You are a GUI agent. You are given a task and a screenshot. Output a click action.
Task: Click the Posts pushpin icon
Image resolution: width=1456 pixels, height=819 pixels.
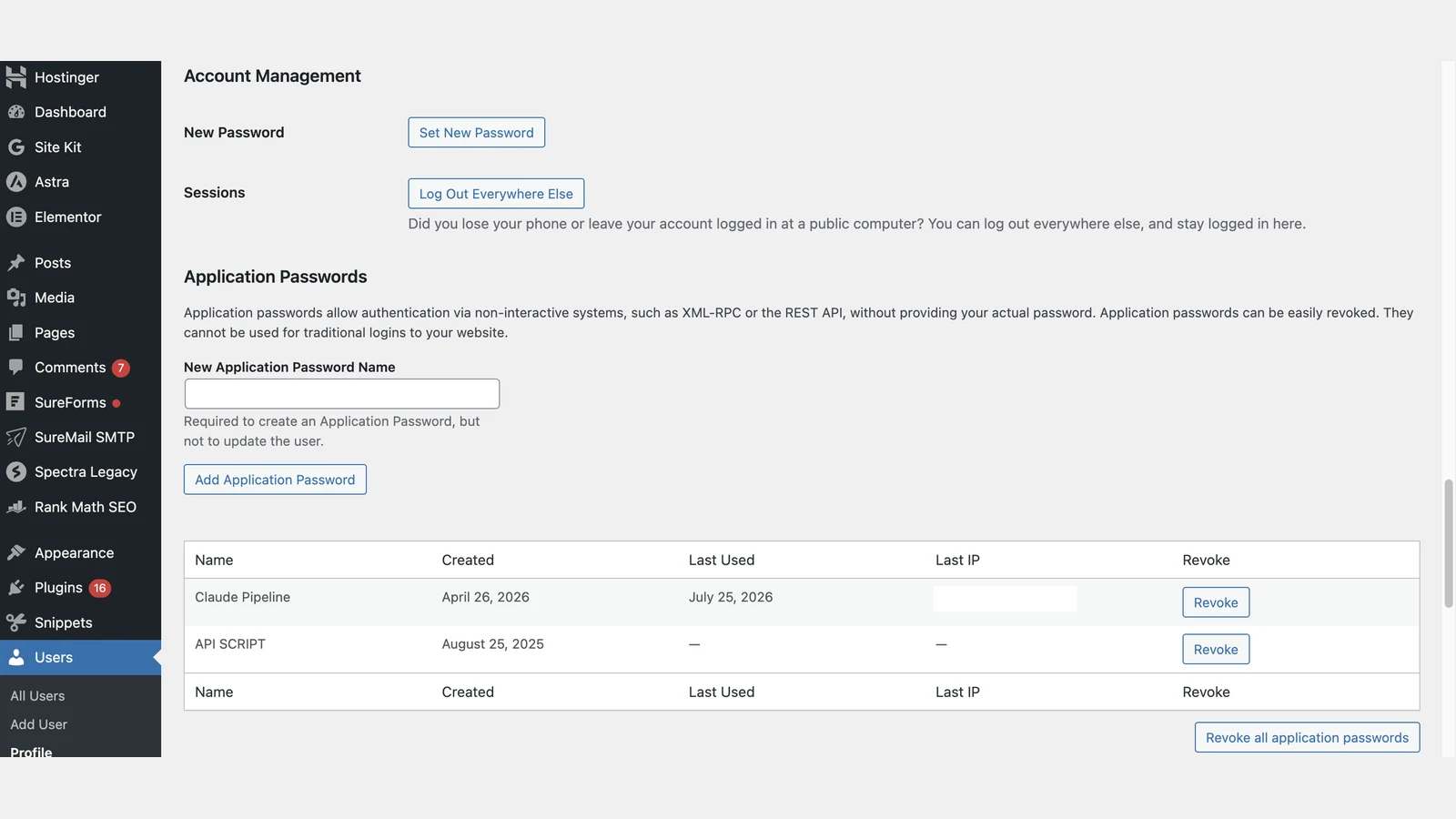pos(15,263)
